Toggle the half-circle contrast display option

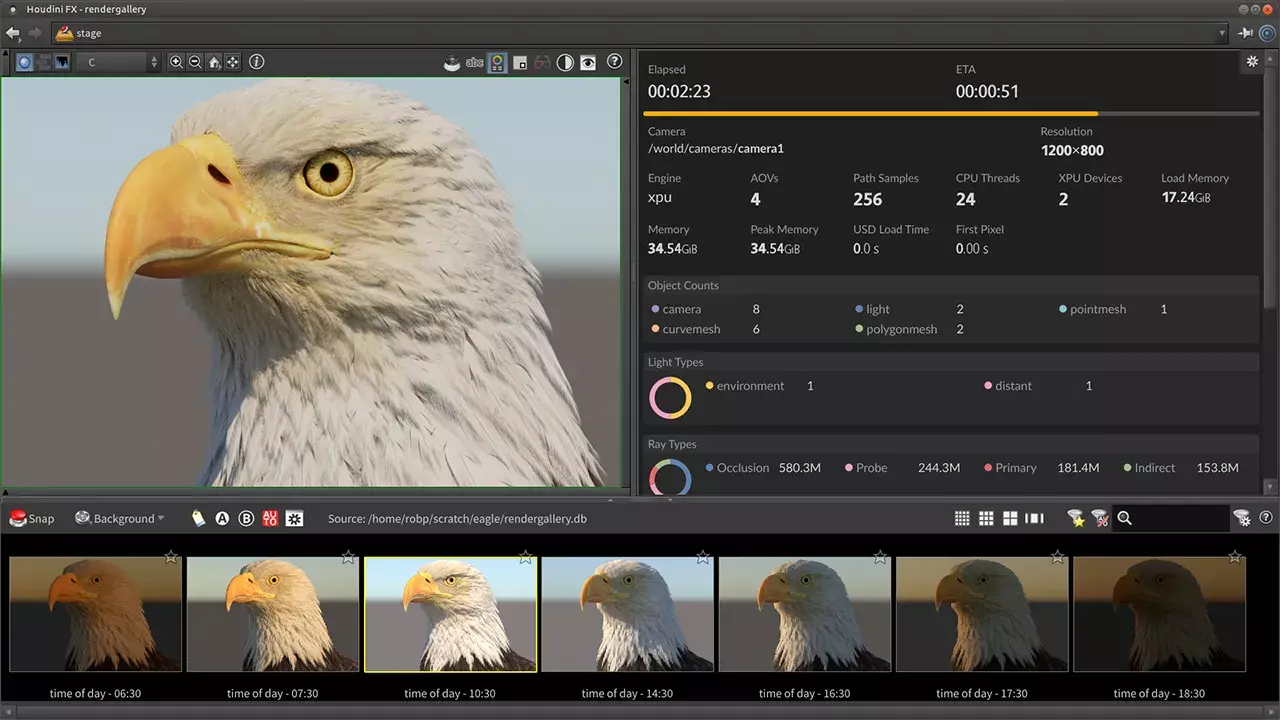(565, 62)
